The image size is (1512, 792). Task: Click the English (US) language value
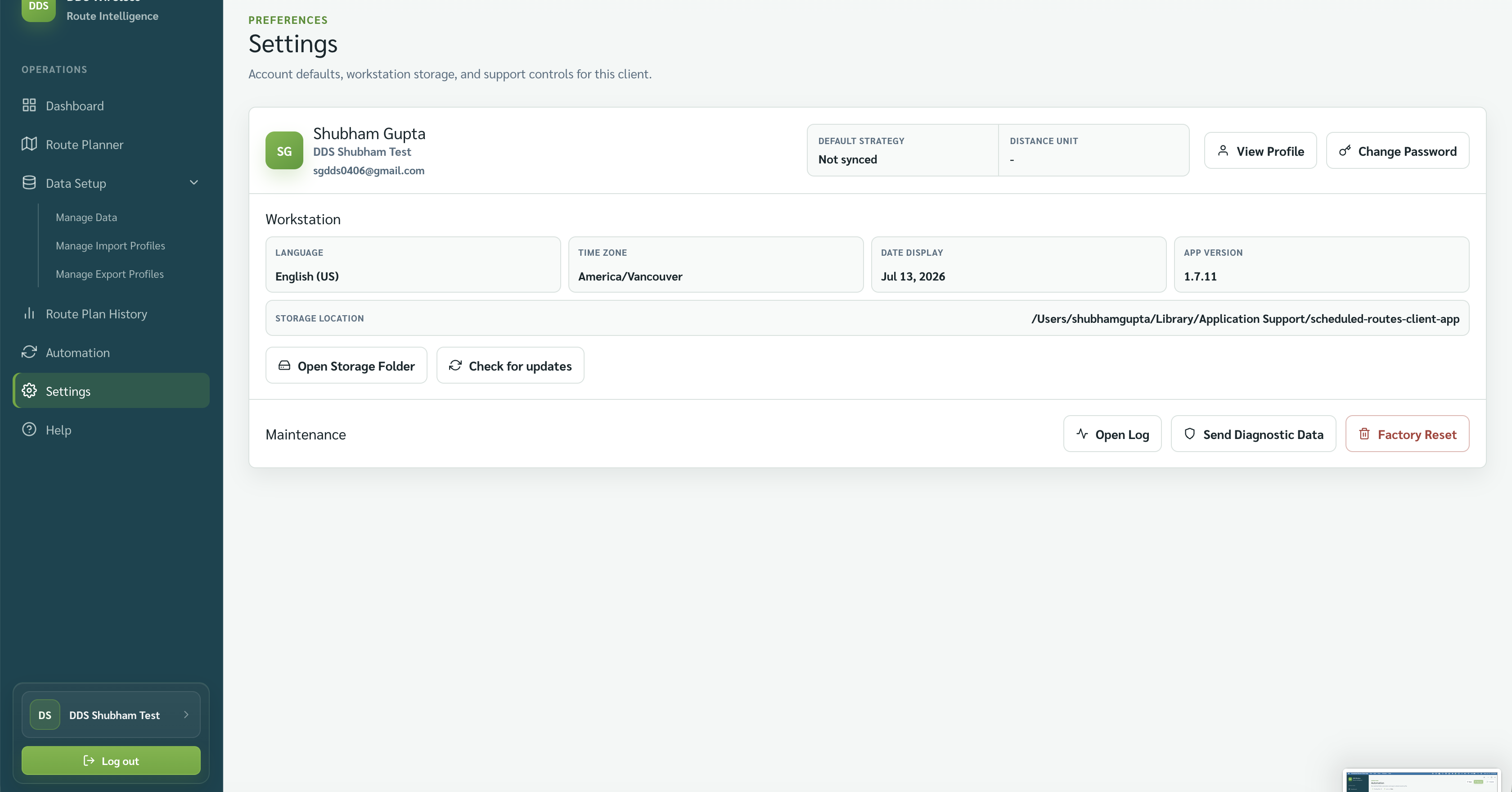click(x=307, y=276)
